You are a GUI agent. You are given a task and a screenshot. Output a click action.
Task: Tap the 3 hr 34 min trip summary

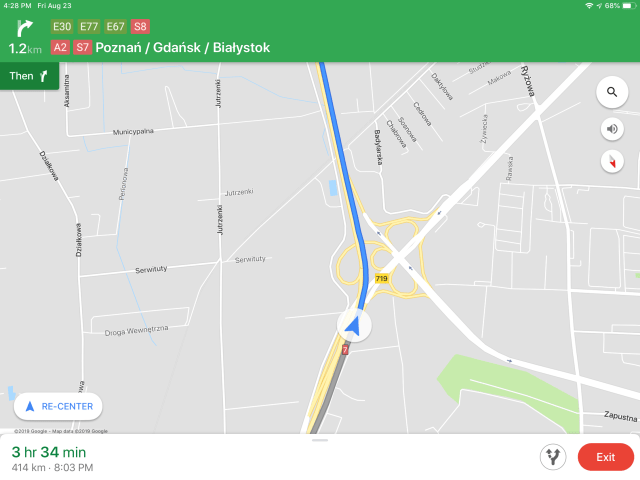coord(49,452)
